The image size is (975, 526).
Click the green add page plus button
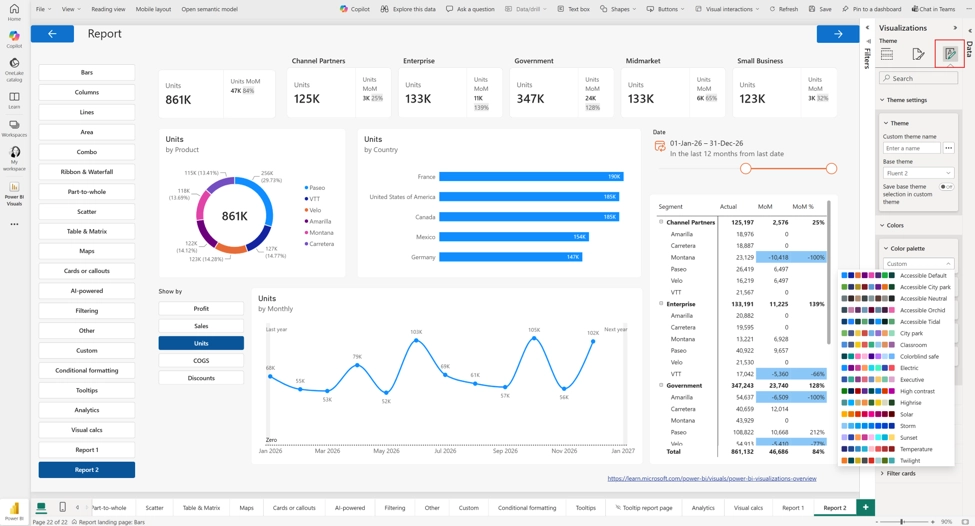tap(865, 507)
